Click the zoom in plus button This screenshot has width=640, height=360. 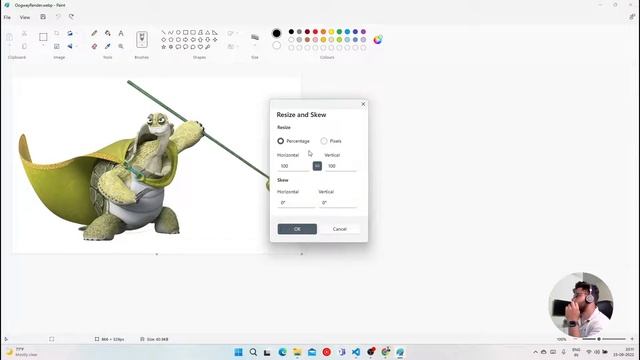[x=632, y=339]
